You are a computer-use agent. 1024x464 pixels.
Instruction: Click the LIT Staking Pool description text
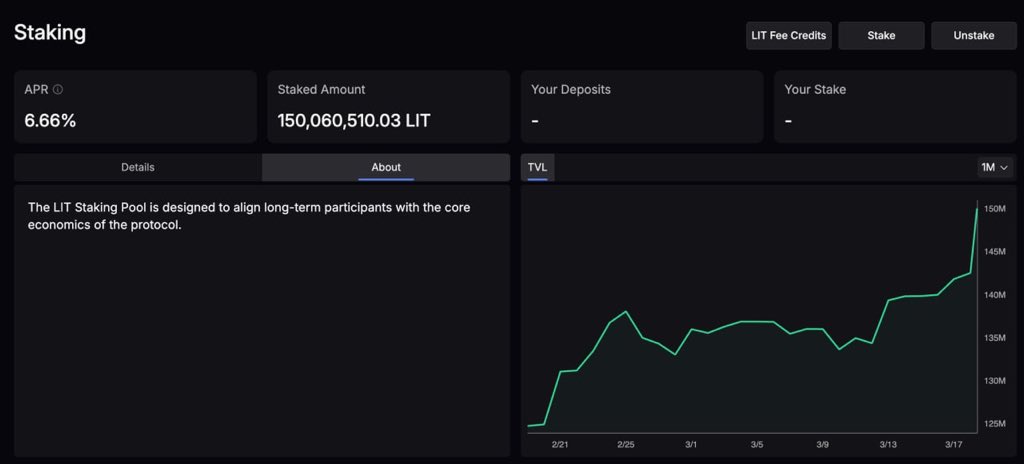(249, 215)
